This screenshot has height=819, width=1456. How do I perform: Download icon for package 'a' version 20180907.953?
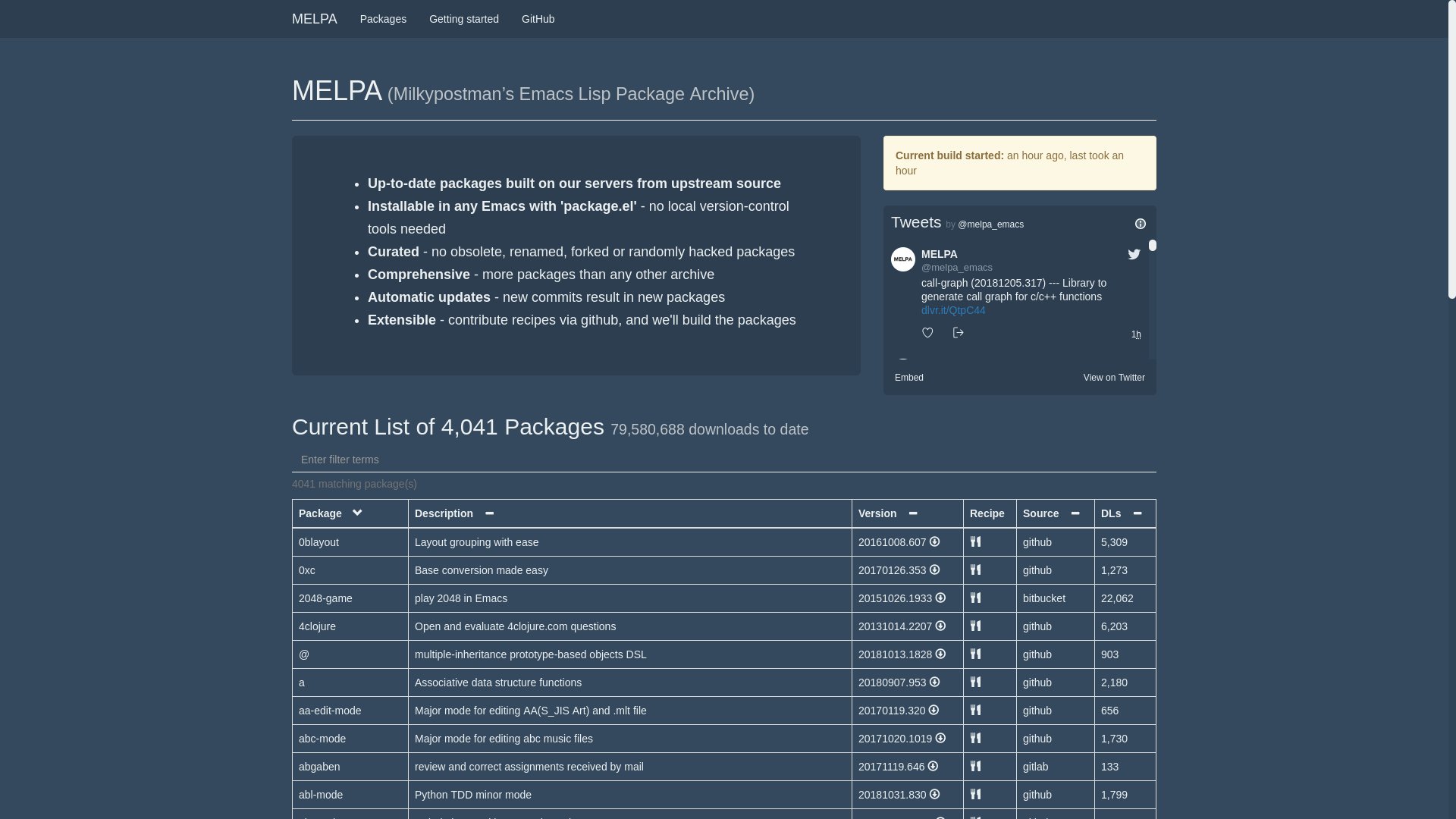[934, 682]
